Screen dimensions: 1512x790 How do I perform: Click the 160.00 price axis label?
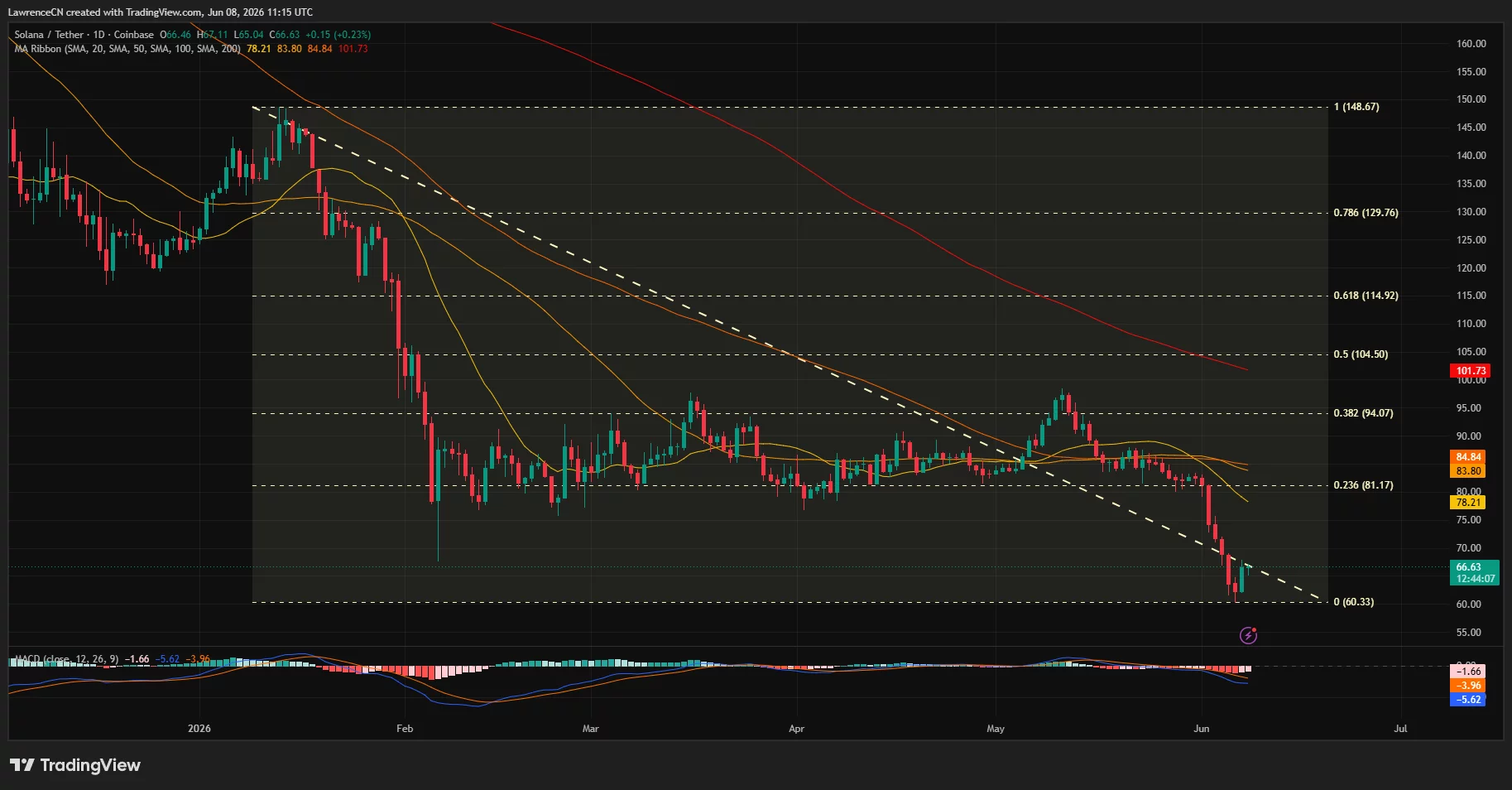point(1471,44)
